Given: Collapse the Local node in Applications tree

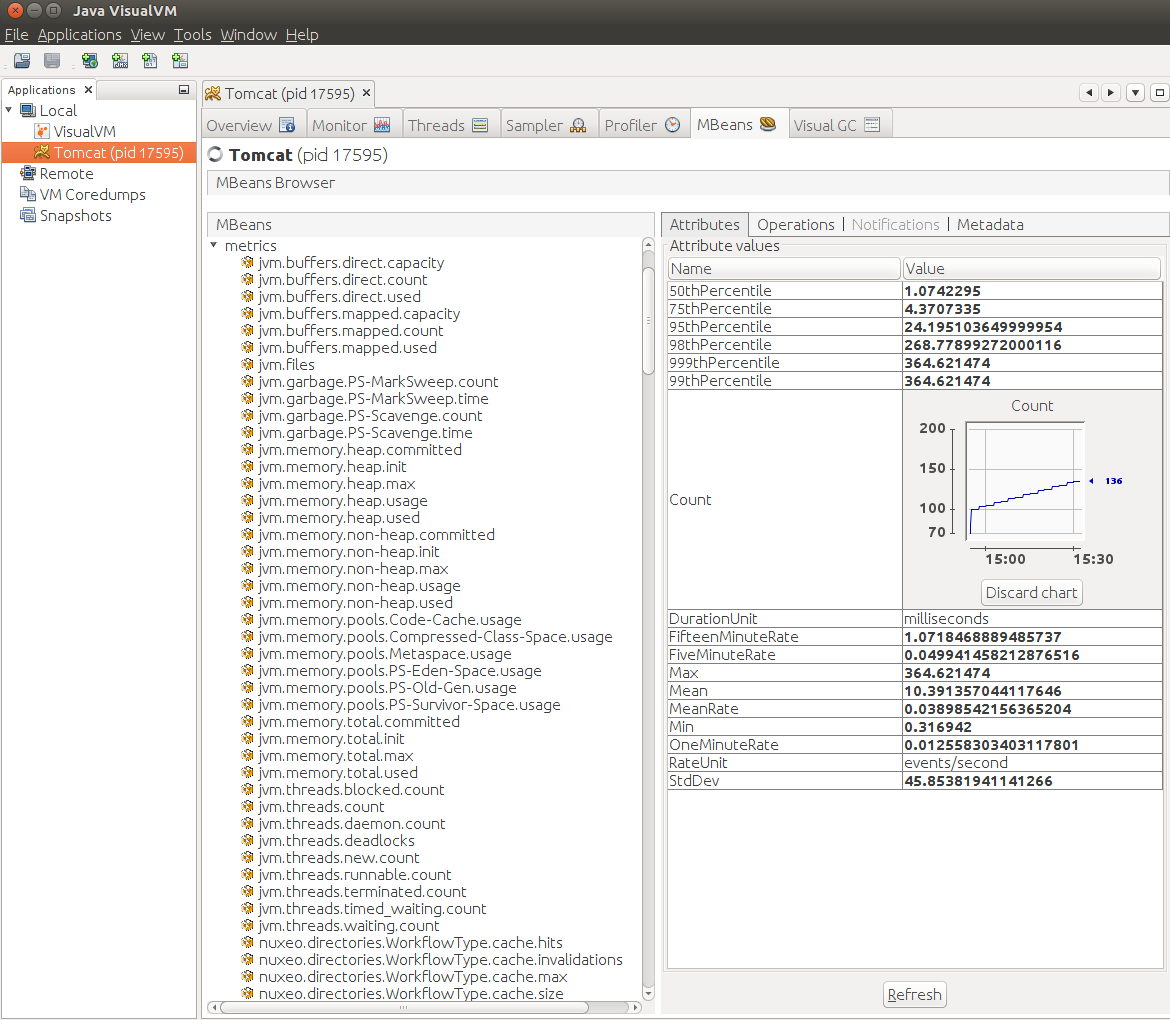Looking at the screenshot, I should coord(9,110).
